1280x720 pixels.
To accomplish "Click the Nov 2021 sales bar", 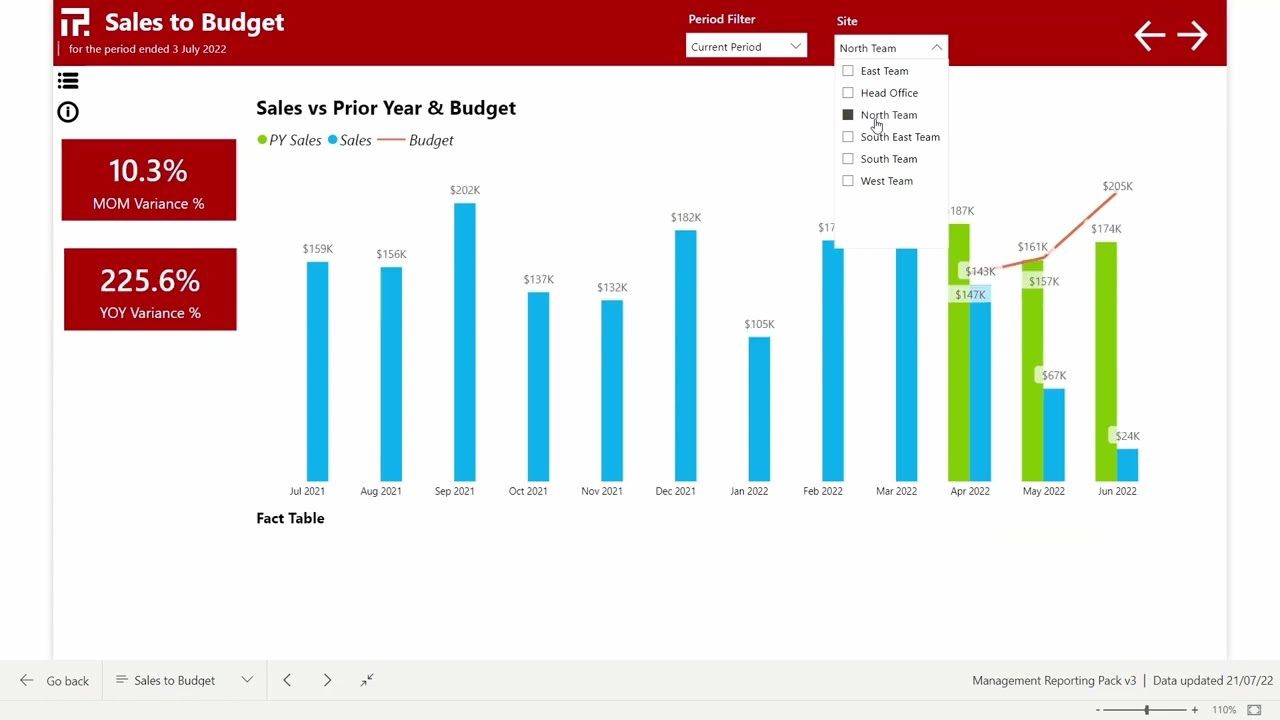I will (612, 391).
